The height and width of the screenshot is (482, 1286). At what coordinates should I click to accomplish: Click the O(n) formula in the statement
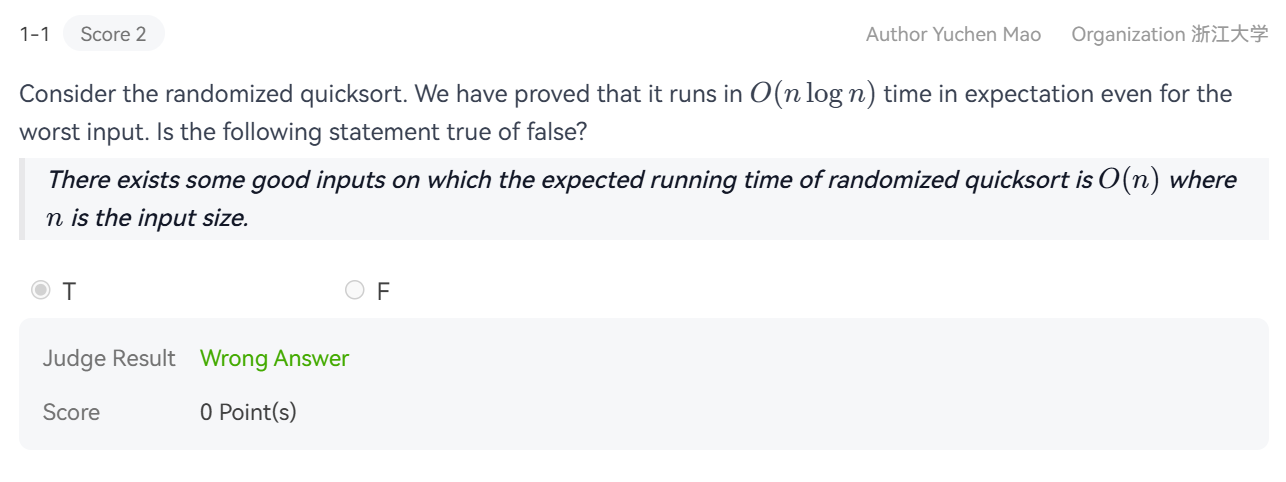[1128, 181]
